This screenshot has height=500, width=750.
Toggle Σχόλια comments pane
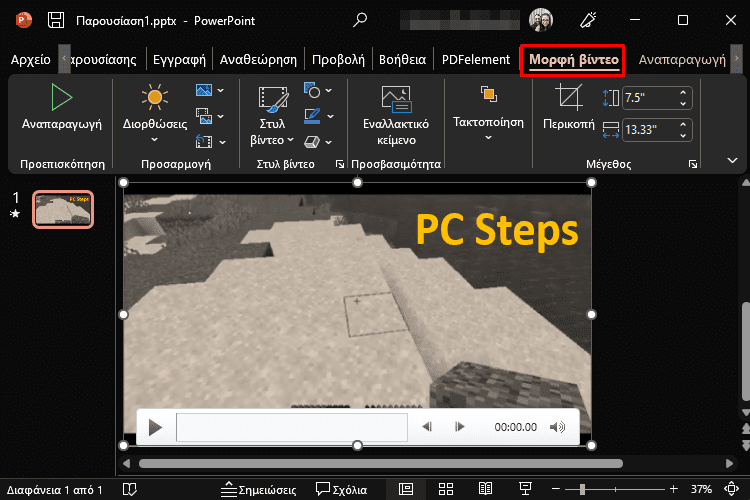(x=342, y=489)
